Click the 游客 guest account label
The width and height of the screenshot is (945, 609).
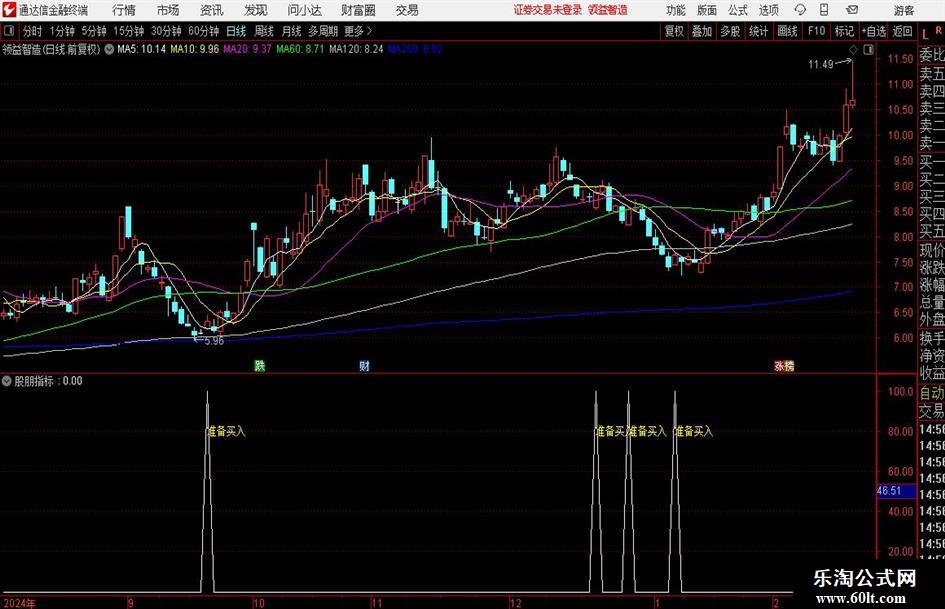[x=904, y=10]
